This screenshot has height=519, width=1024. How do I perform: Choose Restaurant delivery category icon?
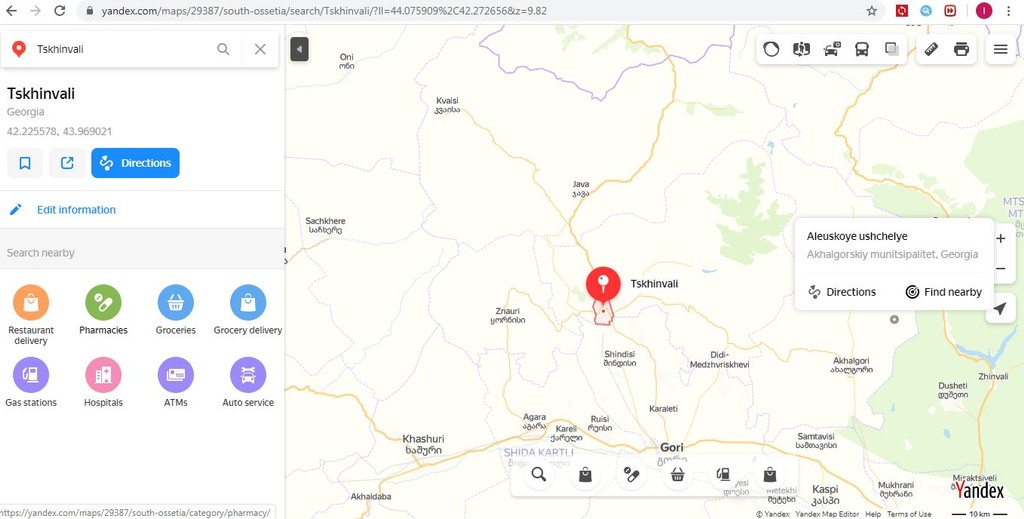tap(31, 302)
